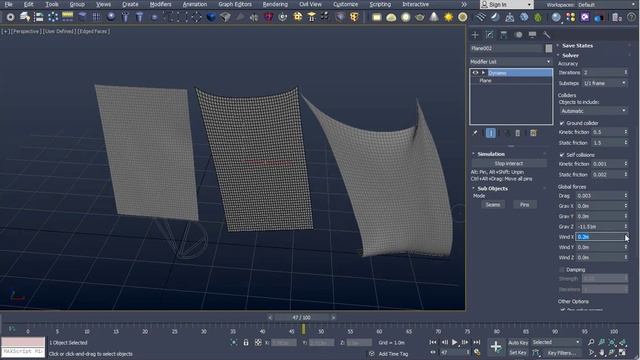Go to start frame playback button
This screenshot has height=360, width=640.
[x=433, y=342]
